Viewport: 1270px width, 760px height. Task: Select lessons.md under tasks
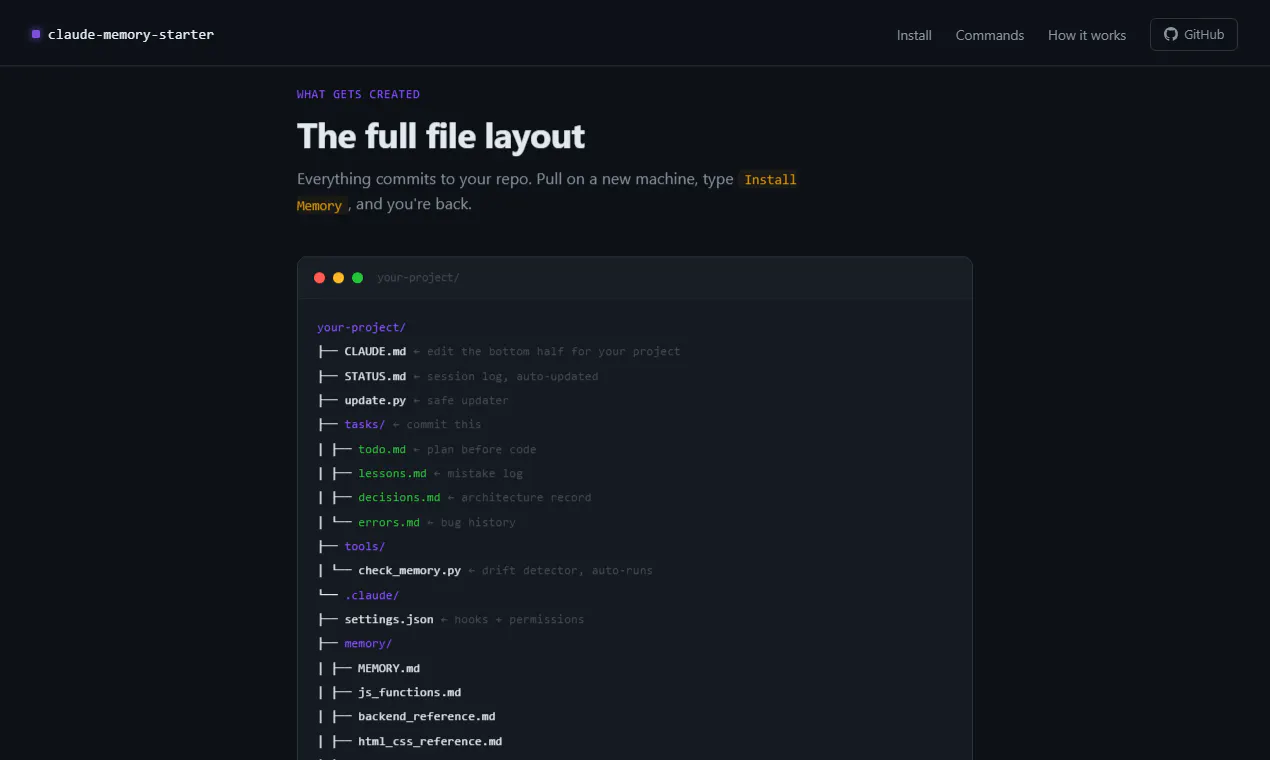(x=392, y=473)
